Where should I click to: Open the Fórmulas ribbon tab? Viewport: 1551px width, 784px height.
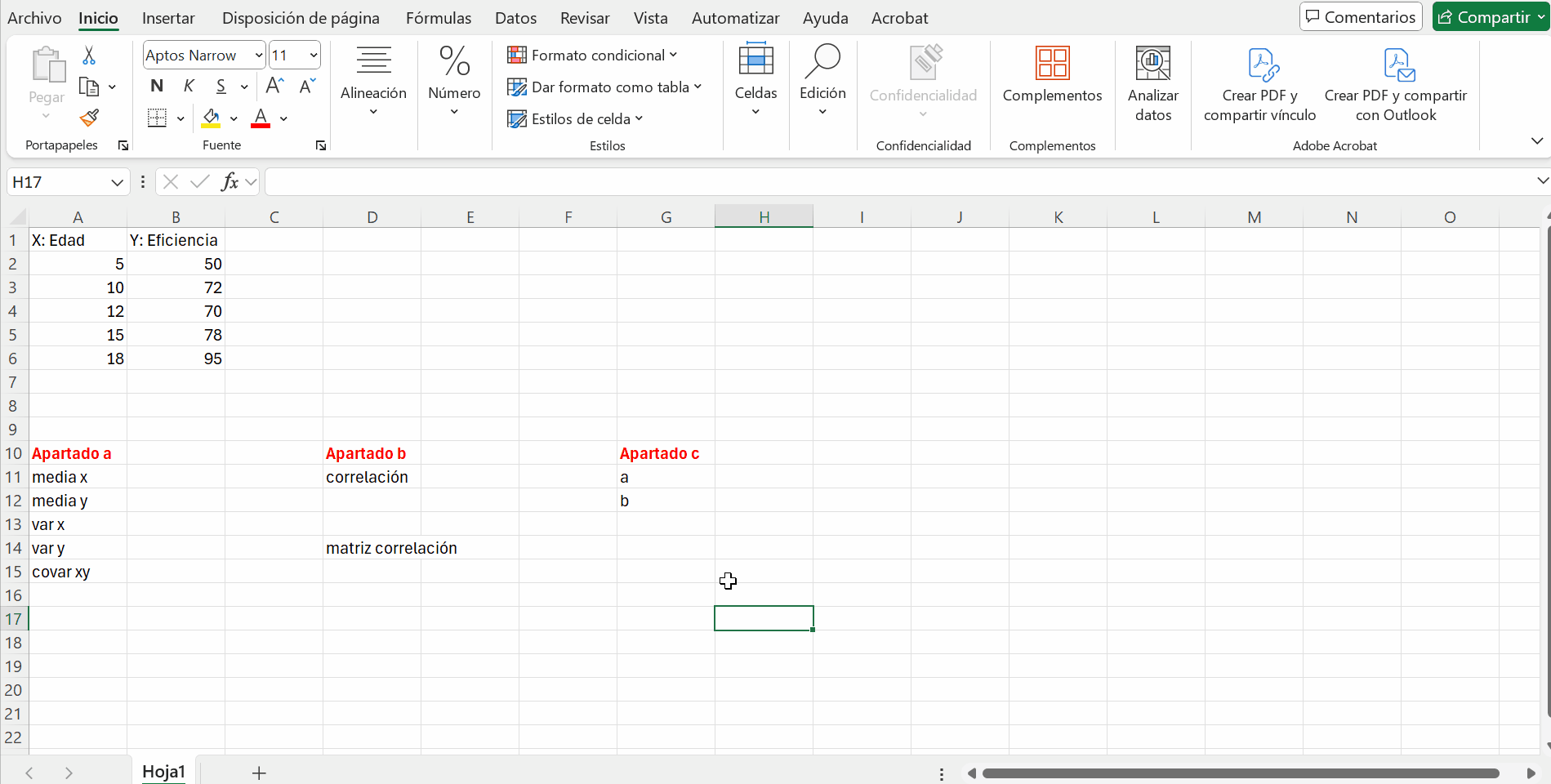tap(438, 18)
